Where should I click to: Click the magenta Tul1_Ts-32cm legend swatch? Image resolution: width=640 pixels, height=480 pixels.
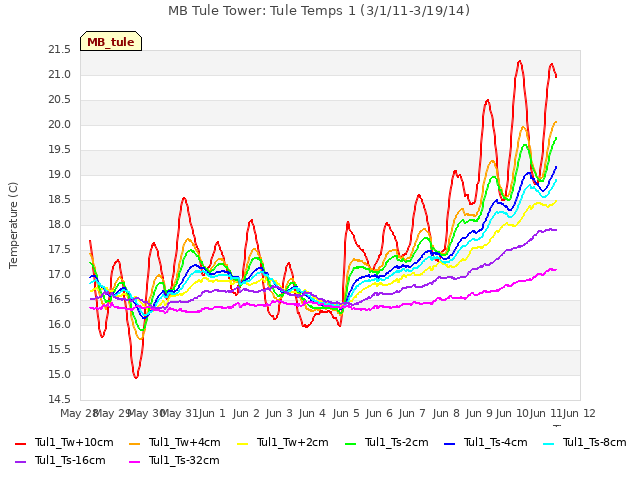(134, 462)
